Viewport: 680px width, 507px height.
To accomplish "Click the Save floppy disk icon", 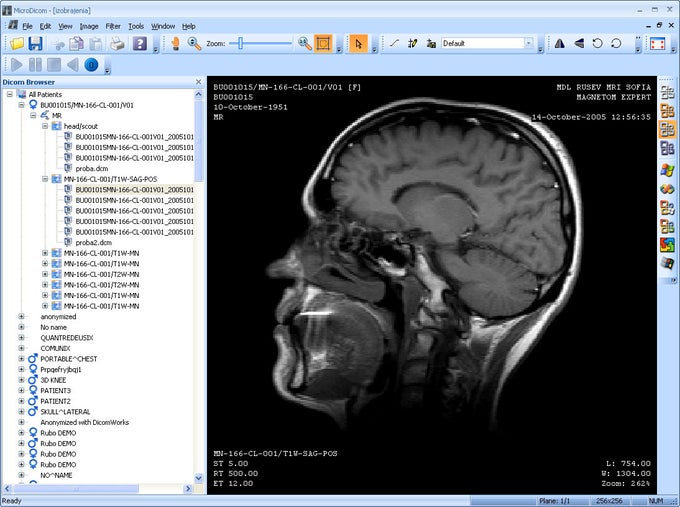I will coord(35,44).
